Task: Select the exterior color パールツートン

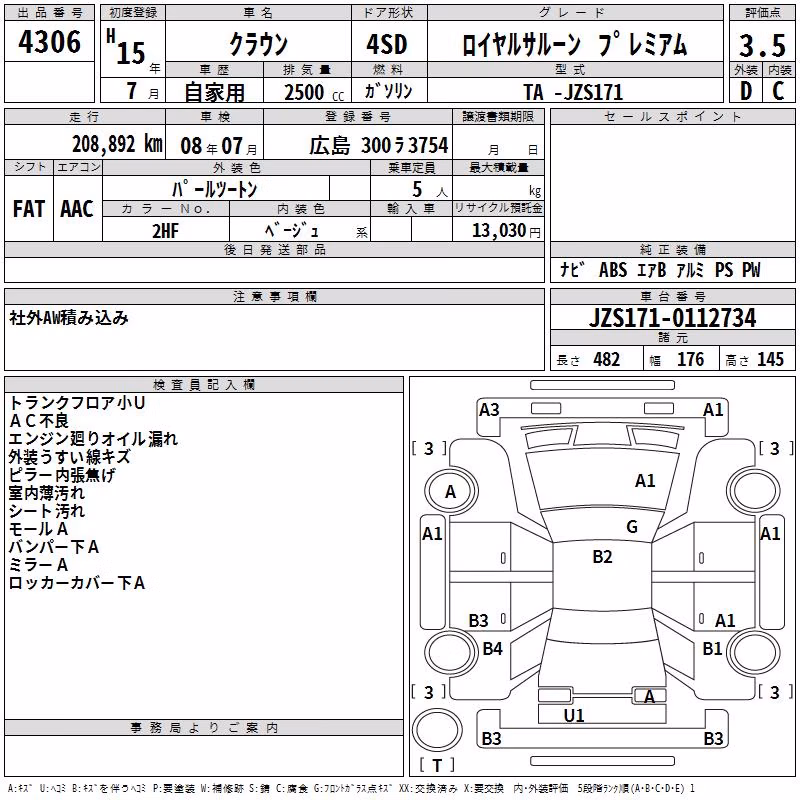Action: [x=214, y=189]
